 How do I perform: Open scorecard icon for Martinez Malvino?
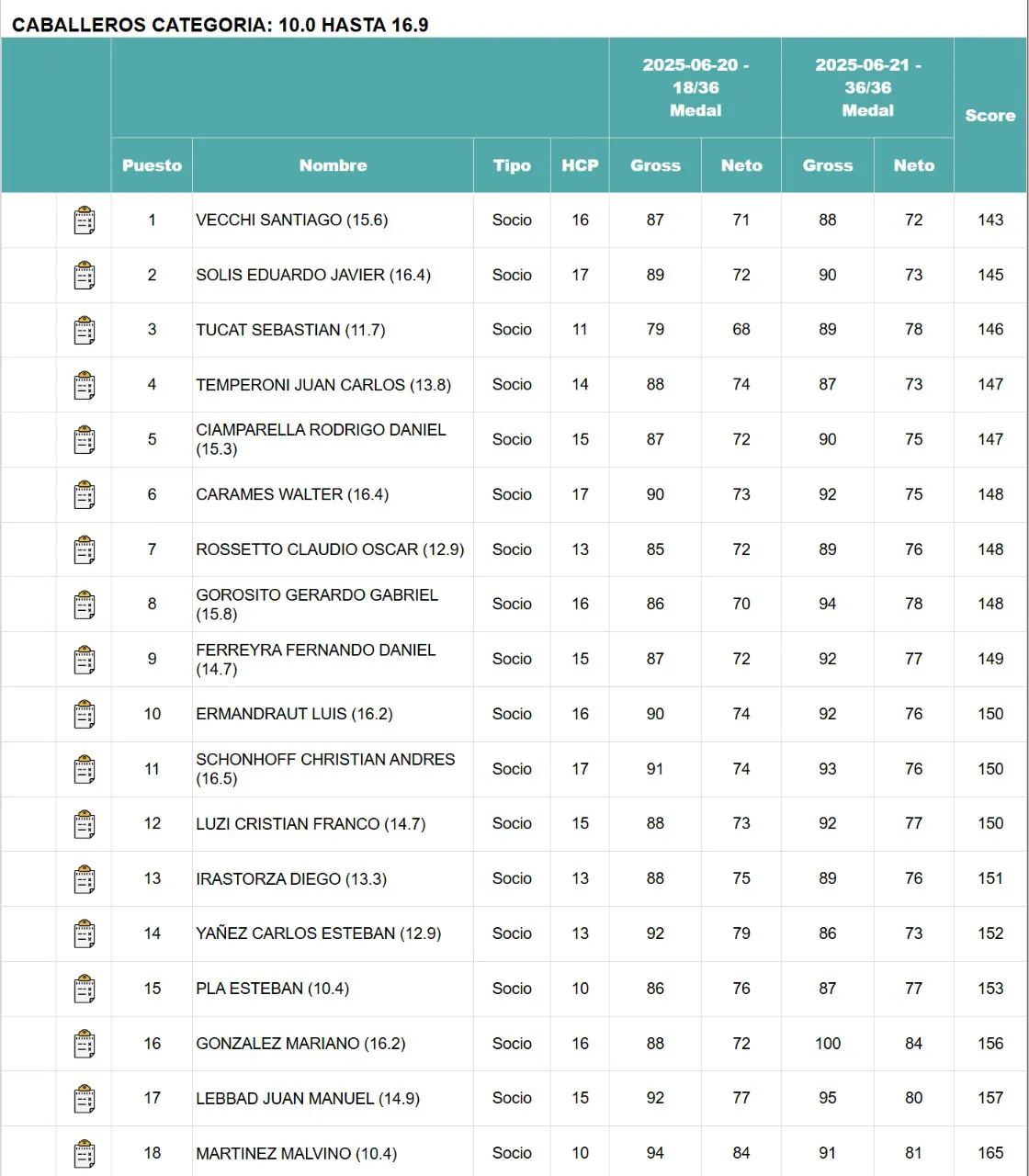(85, 1153)
